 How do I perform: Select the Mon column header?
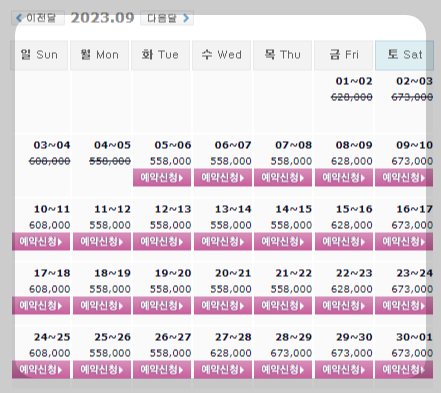point(99,55)
